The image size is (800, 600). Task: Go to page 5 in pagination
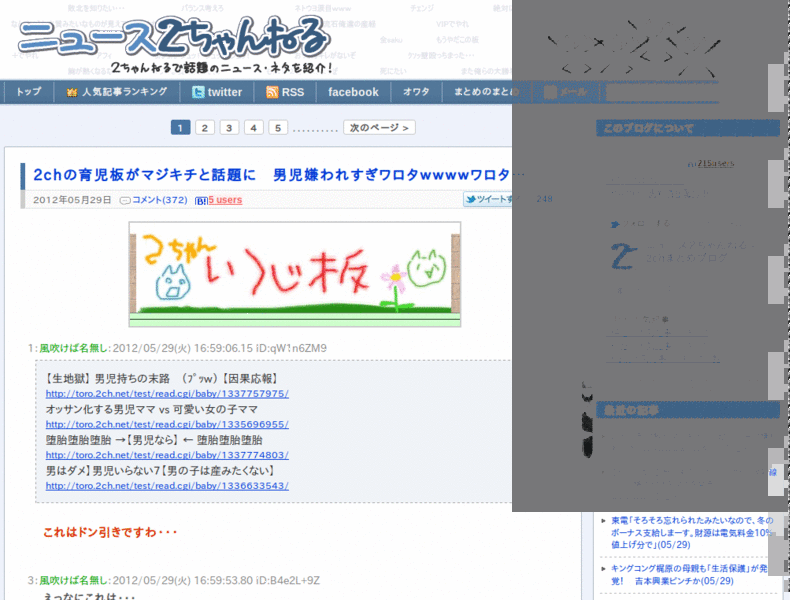[278, 128]
